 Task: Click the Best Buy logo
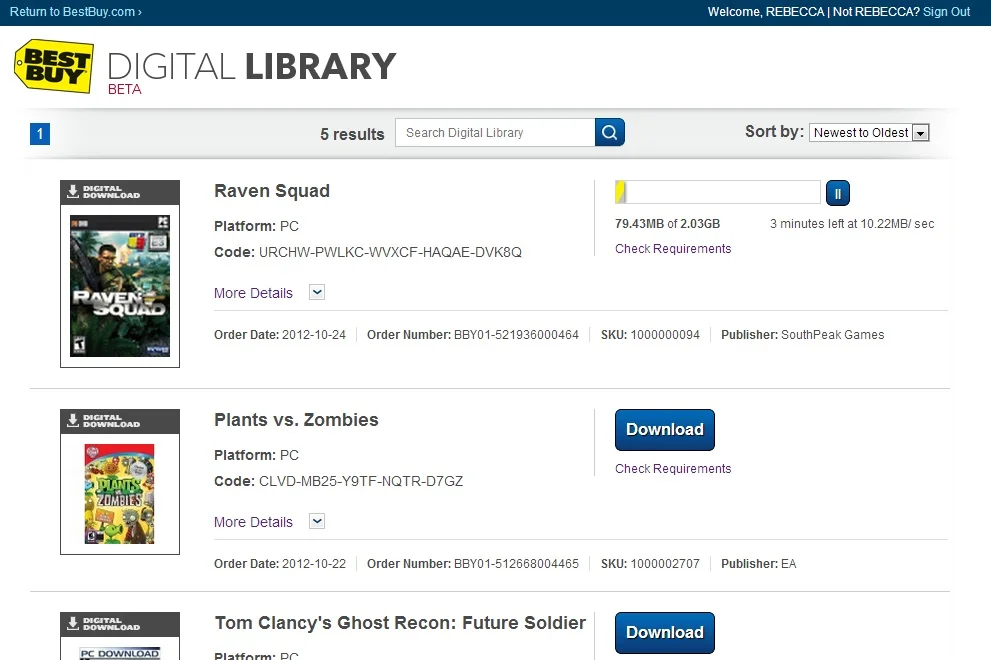coord(54,66)
